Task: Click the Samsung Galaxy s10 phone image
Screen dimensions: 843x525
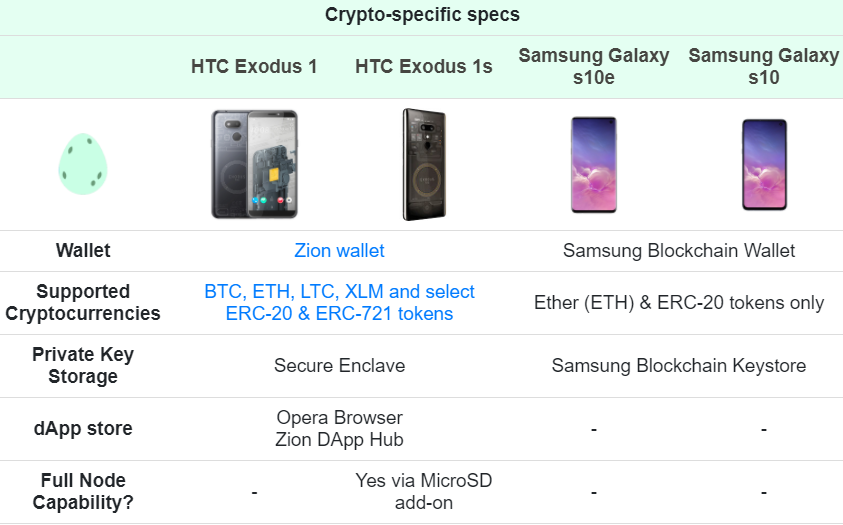Action: click(x=764, y=164)
